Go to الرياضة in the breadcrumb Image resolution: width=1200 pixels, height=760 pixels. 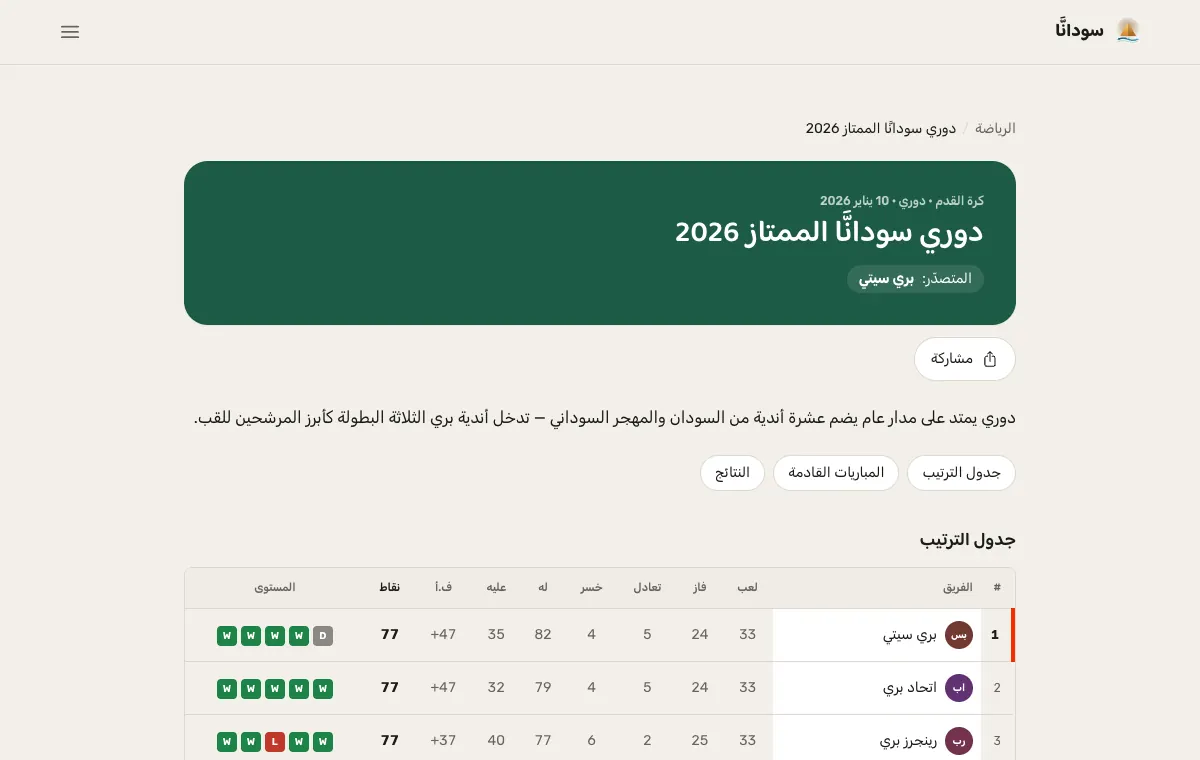tap(995, 128)
